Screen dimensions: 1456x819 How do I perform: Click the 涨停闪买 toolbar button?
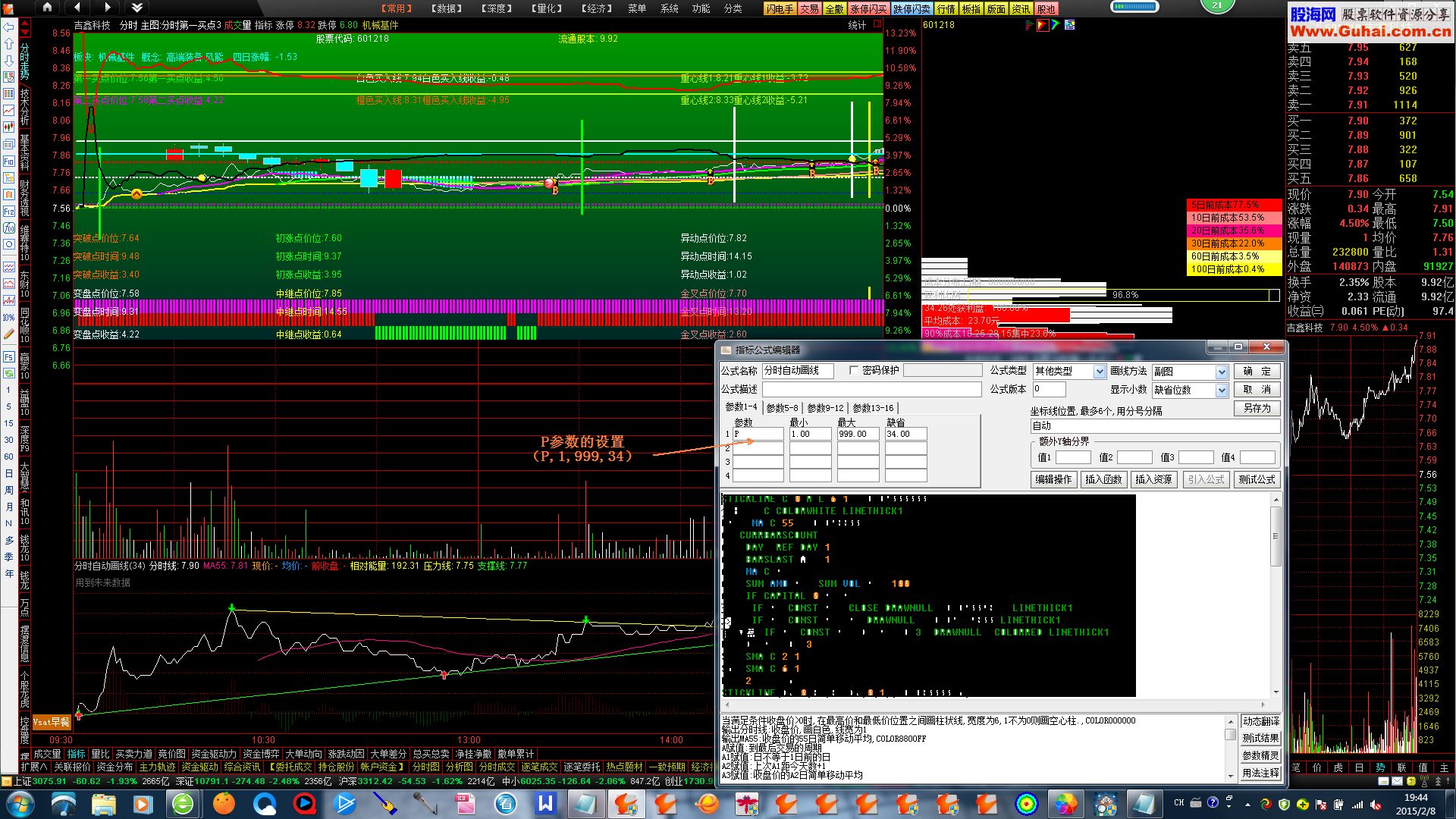click(x=868, y=9)
